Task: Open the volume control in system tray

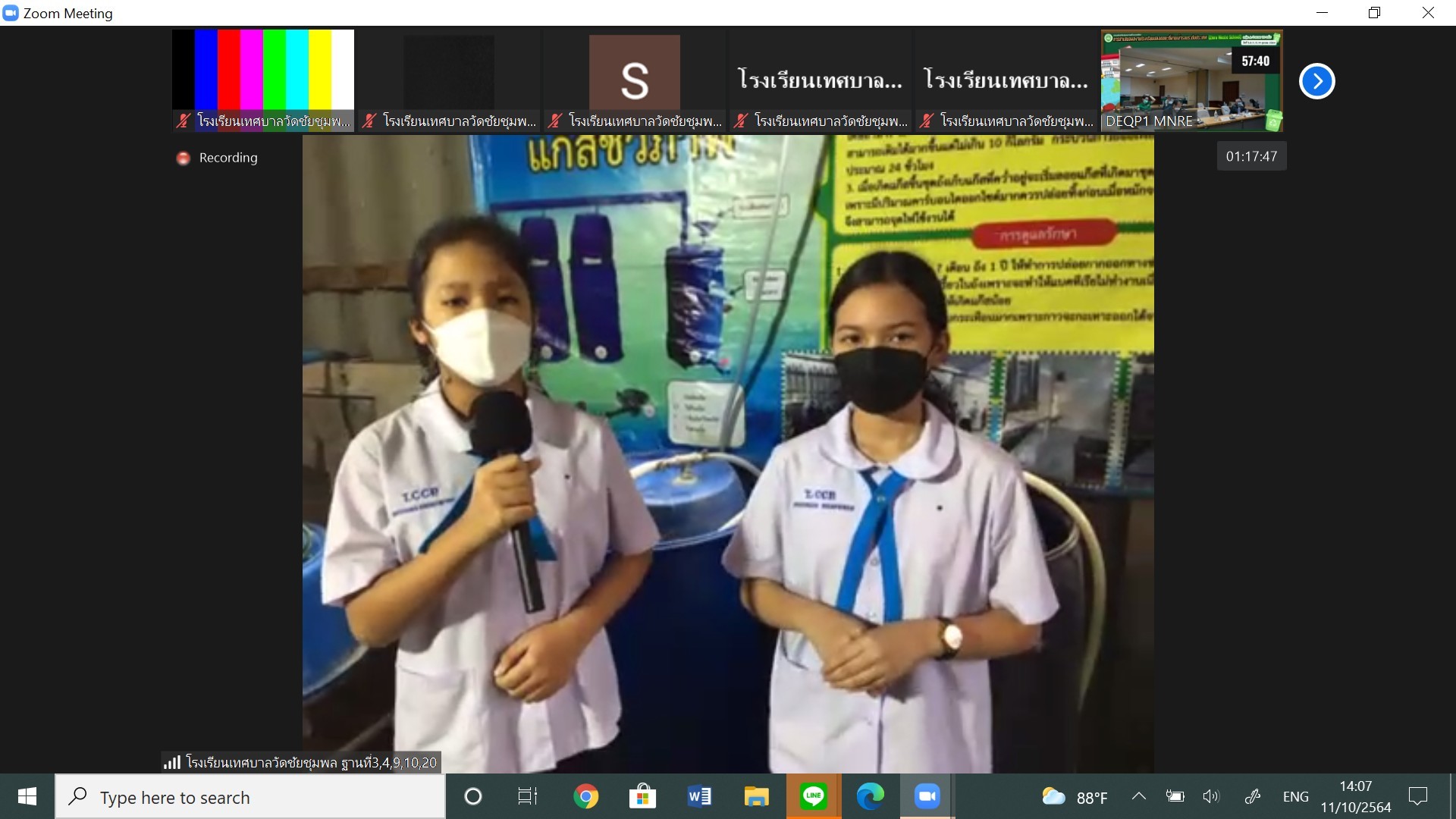Action: coord(1210,796)
